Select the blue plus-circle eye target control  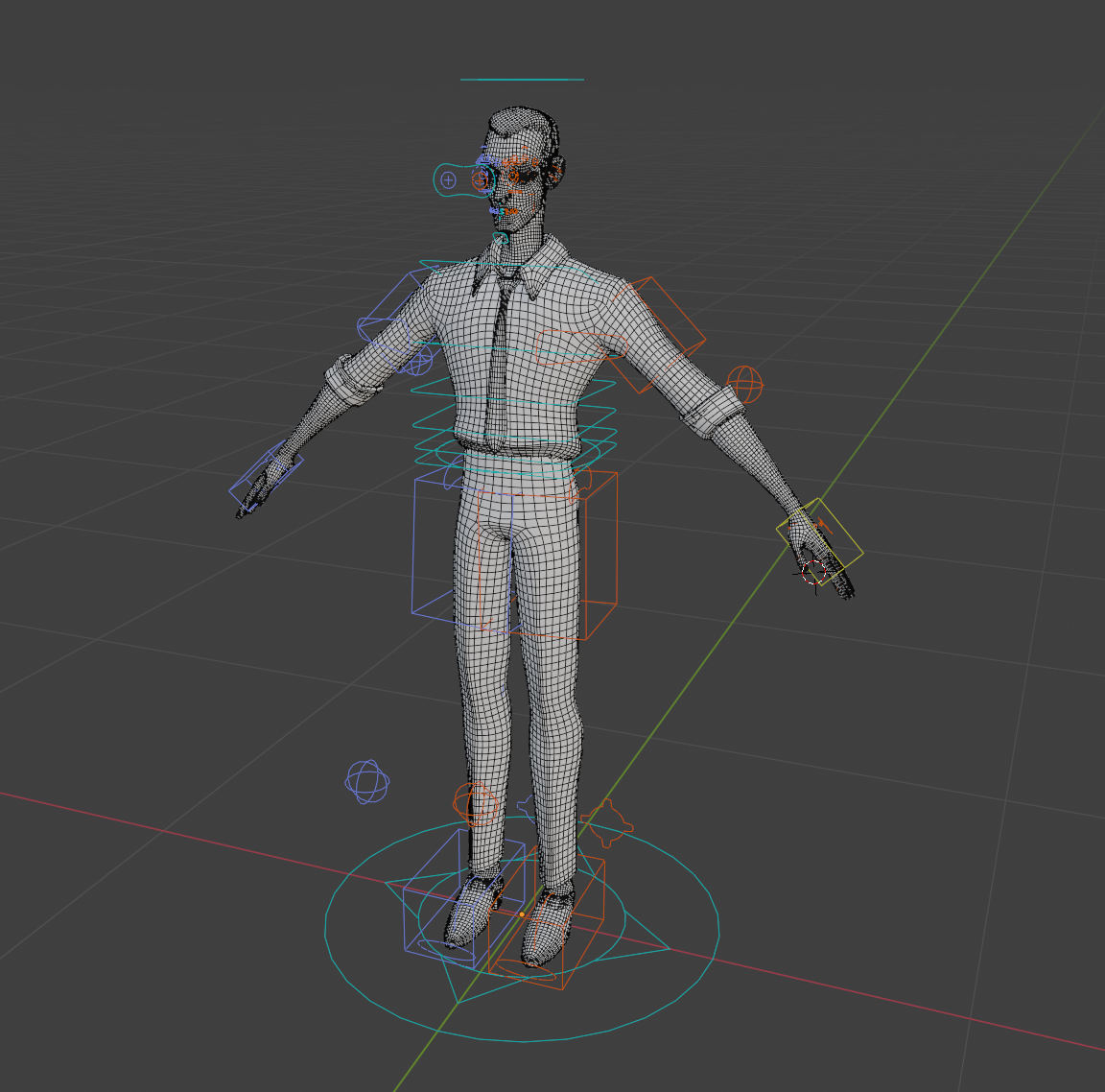[447, 178]
